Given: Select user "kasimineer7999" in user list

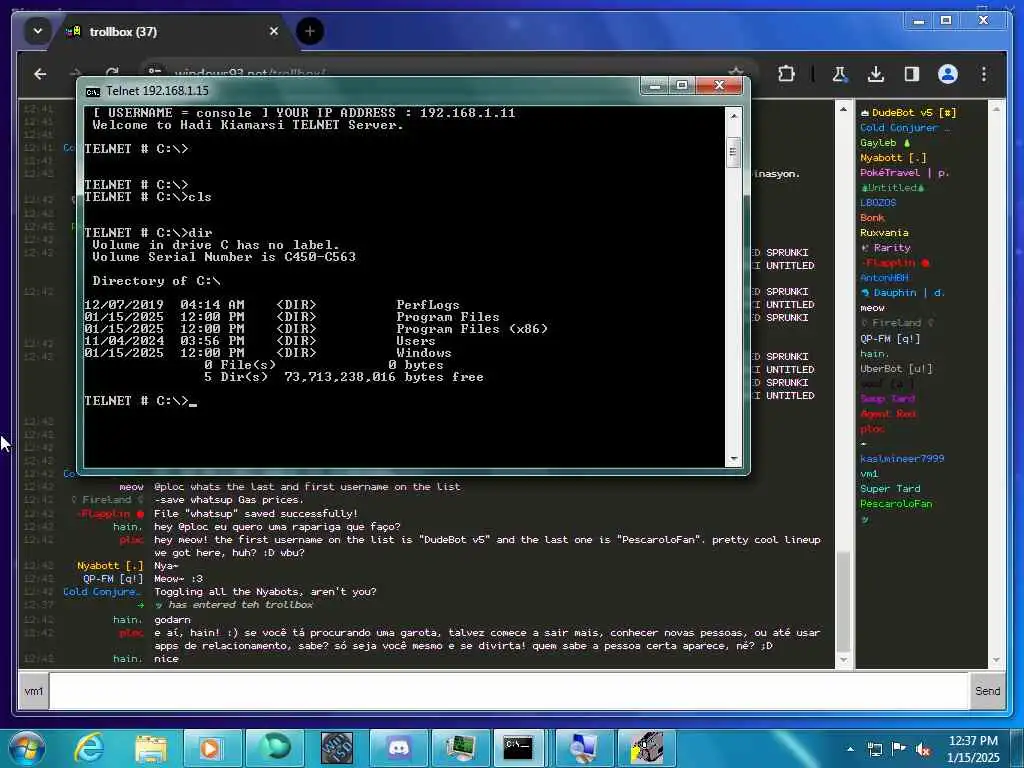Looking at the screenshot, I should click(902, 458).
